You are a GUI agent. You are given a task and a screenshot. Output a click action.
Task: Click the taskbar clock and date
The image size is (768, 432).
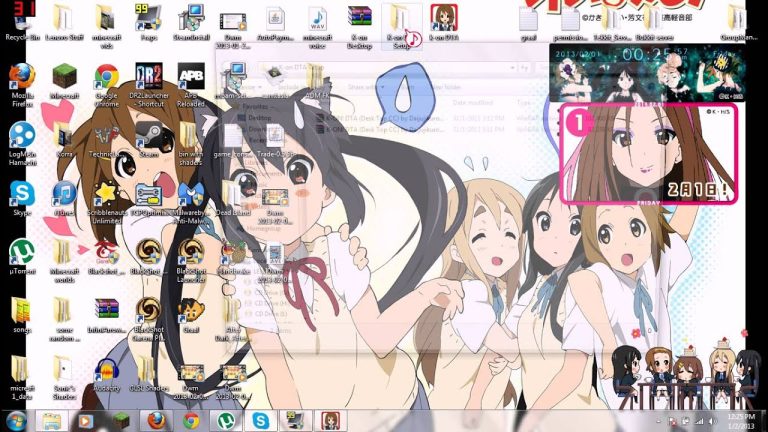pyautogui.click(x=741, y=421)
